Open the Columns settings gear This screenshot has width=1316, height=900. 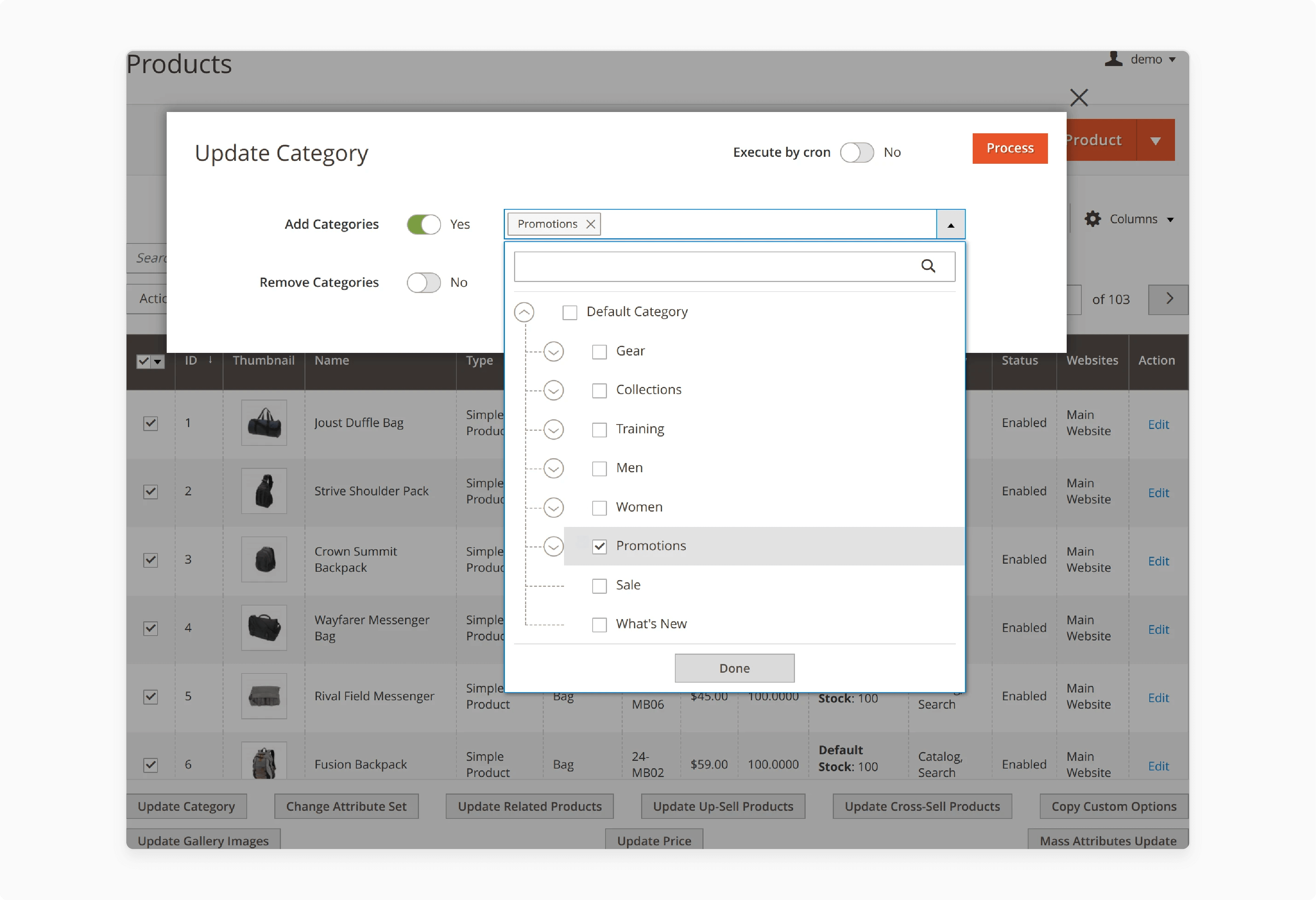click(x=1092, y=218)
